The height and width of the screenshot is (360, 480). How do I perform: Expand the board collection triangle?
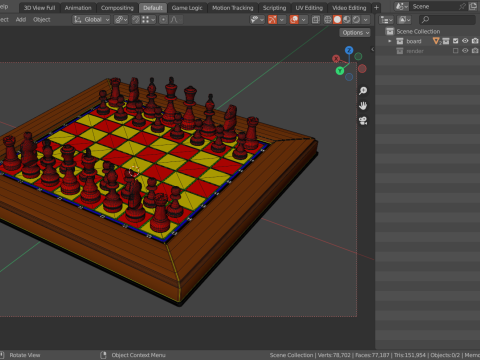pyautogui.click(x=389, y=41)
